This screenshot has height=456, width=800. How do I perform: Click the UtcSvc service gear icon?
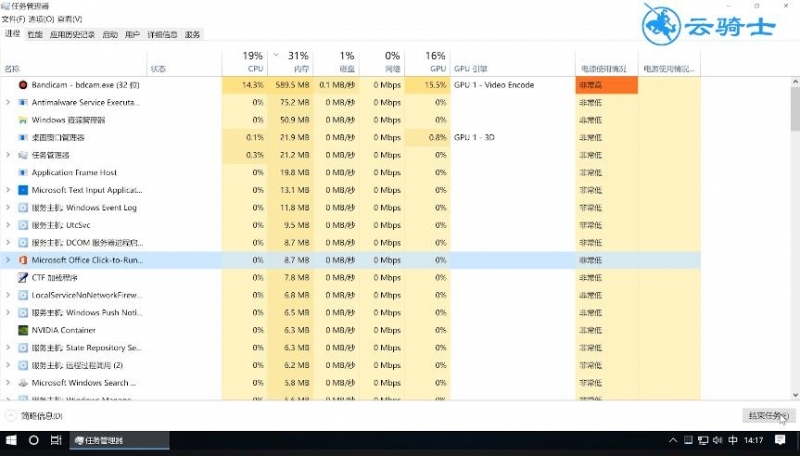coord(22,225)
